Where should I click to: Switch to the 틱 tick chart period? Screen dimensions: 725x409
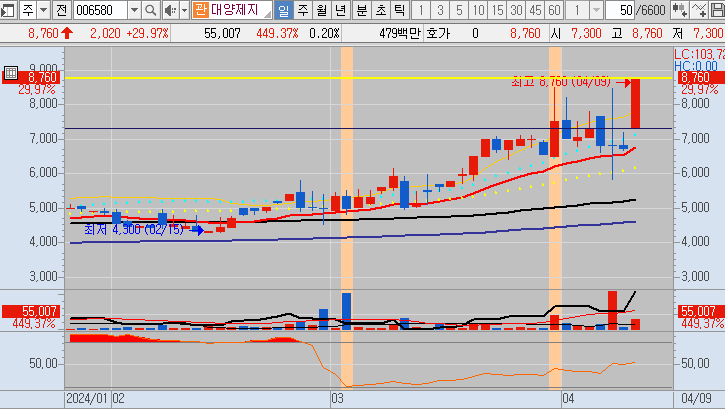[x=399, y=10]
